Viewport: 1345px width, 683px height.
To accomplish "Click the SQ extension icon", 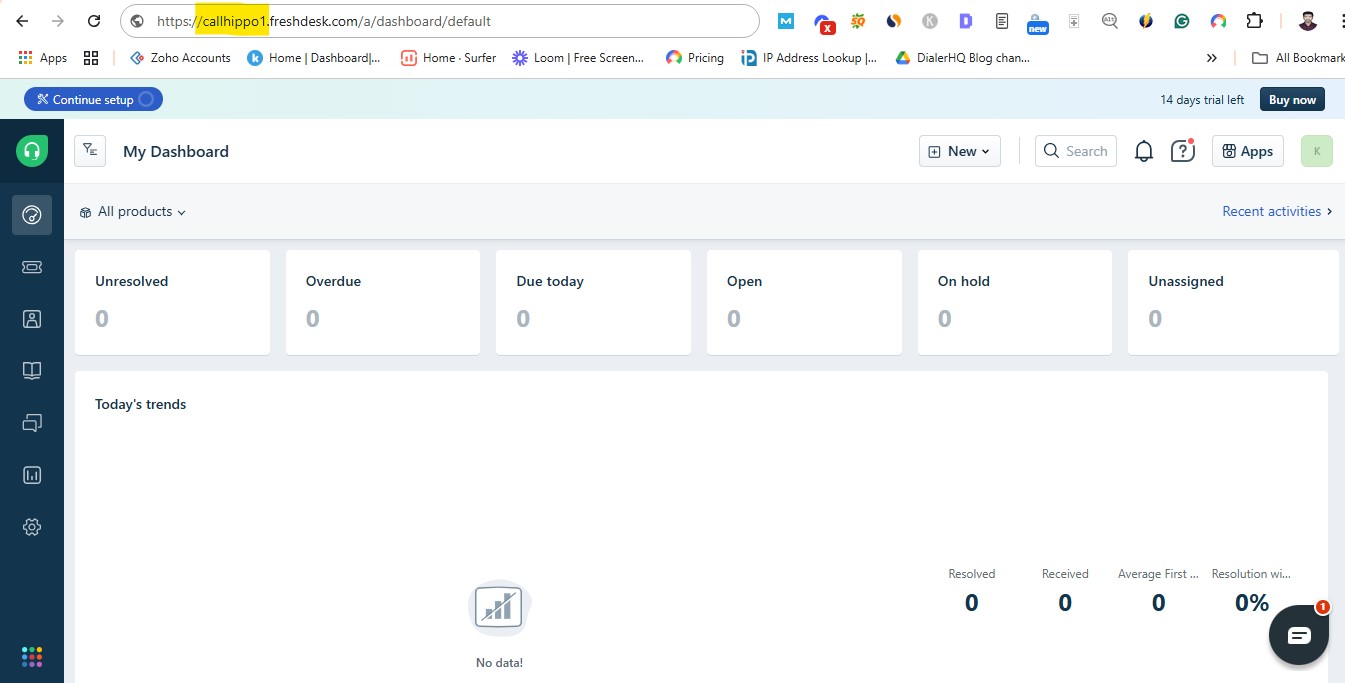I will coord(858,21).
